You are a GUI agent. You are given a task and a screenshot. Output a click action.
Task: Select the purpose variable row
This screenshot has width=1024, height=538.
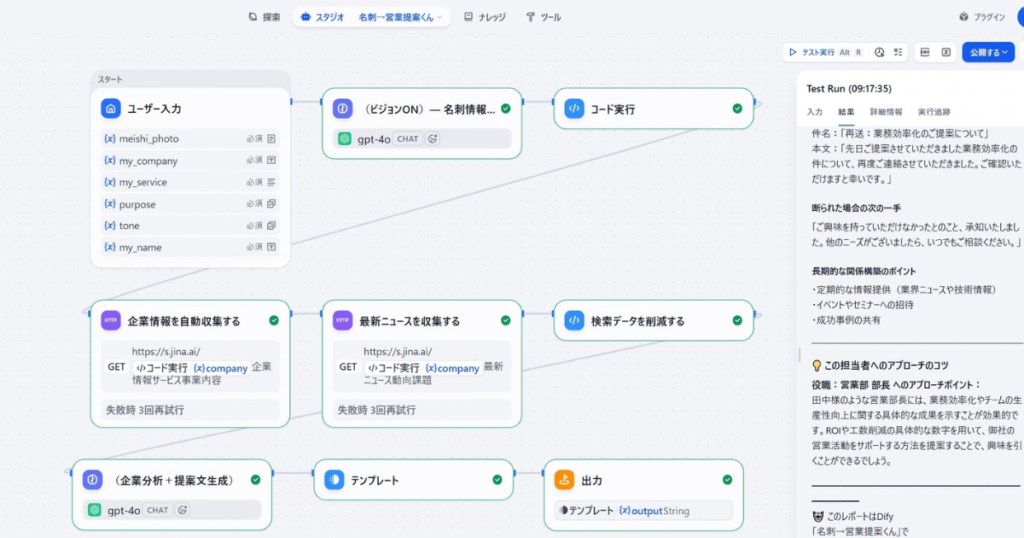[190, 204]
